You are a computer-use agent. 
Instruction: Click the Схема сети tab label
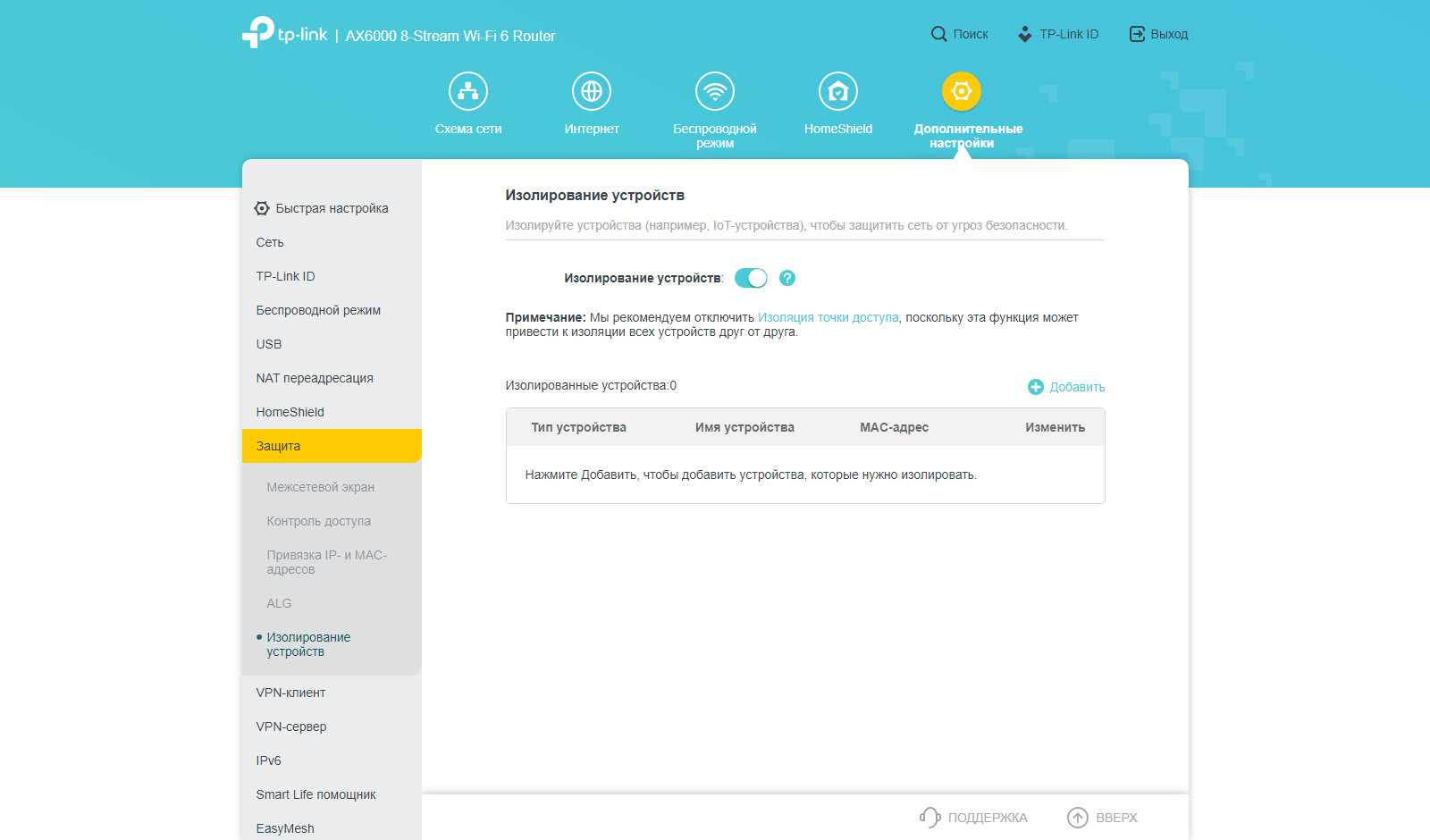468,129
